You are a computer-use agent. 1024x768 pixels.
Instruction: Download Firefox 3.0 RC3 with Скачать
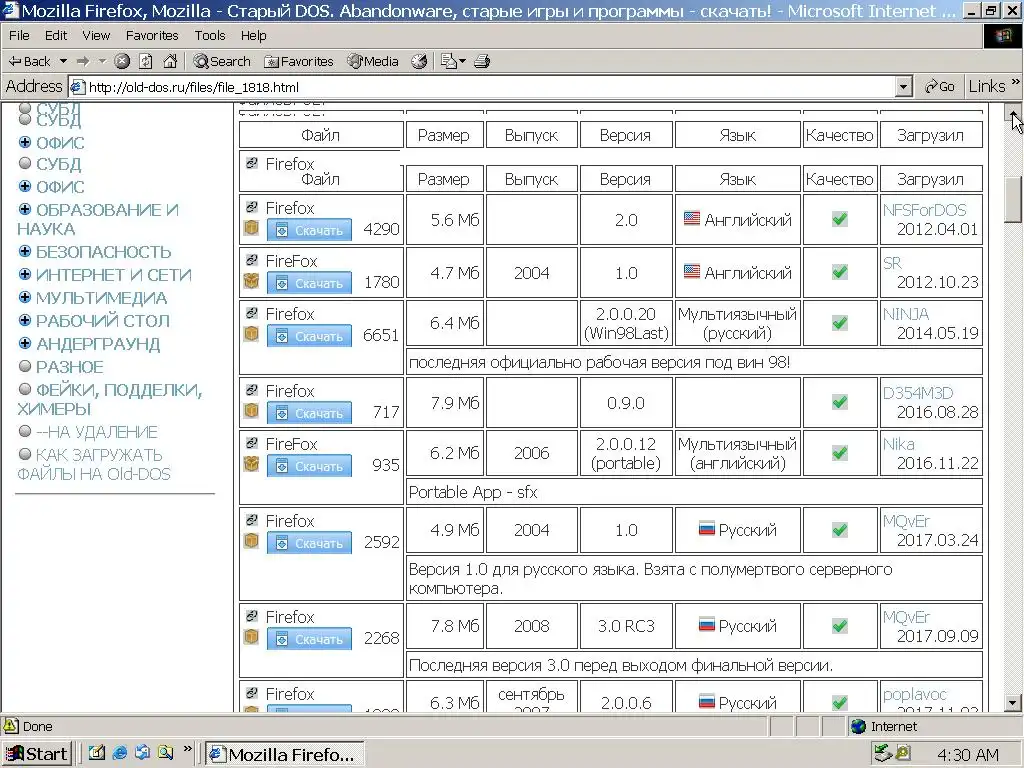coord(309,639)
